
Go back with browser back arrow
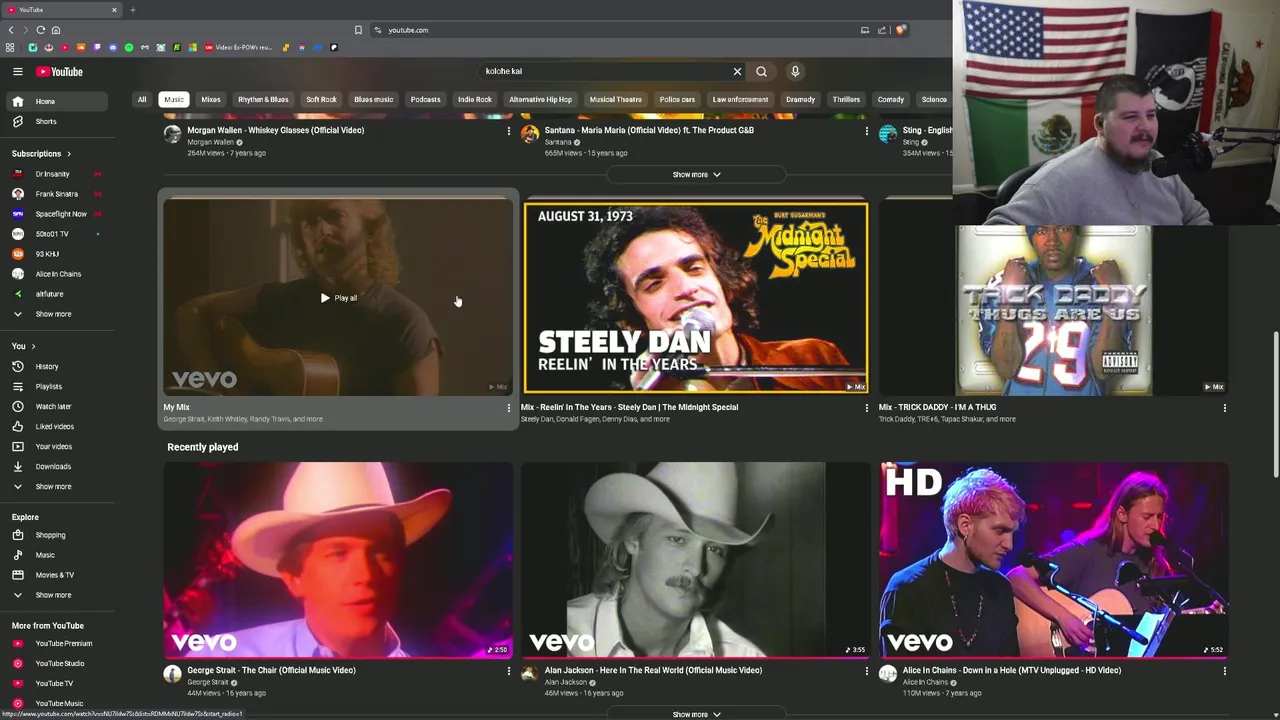(x=11, y=30)
